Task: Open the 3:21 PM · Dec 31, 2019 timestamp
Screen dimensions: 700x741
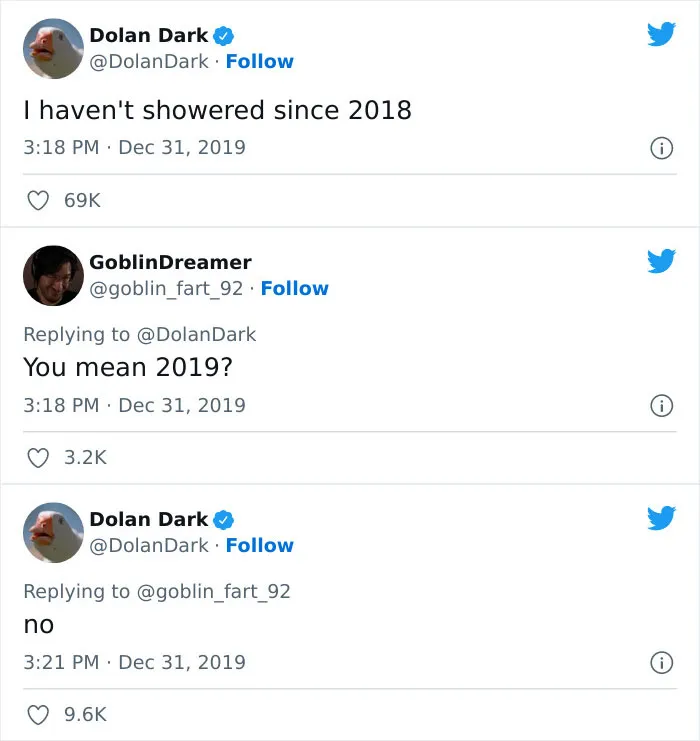Action: coord(135,663)
